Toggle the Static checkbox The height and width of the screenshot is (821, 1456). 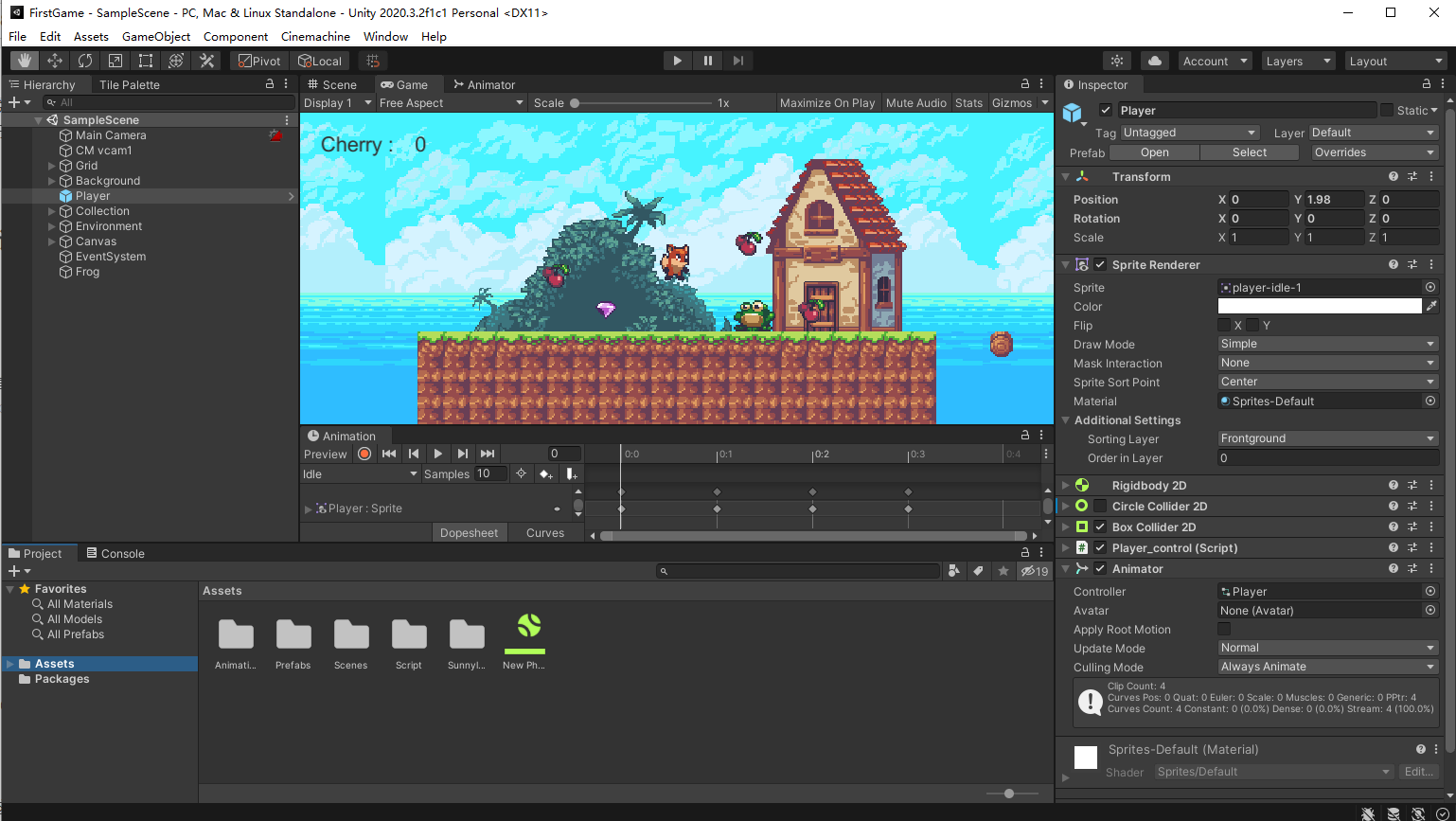1387,110
